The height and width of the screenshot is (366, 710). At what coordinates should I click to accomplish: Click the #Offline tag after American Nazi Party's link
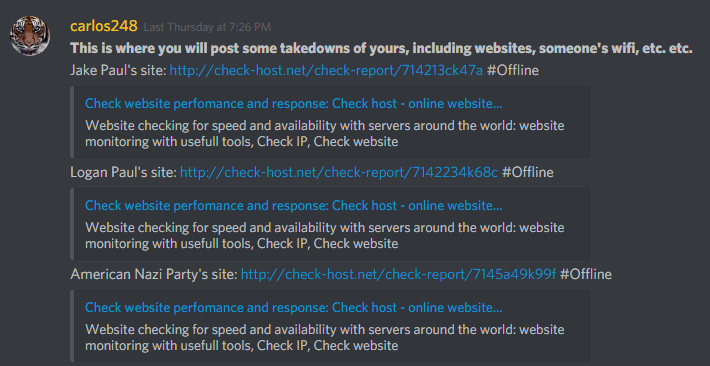pyautogui.click(x=585, y=274)
